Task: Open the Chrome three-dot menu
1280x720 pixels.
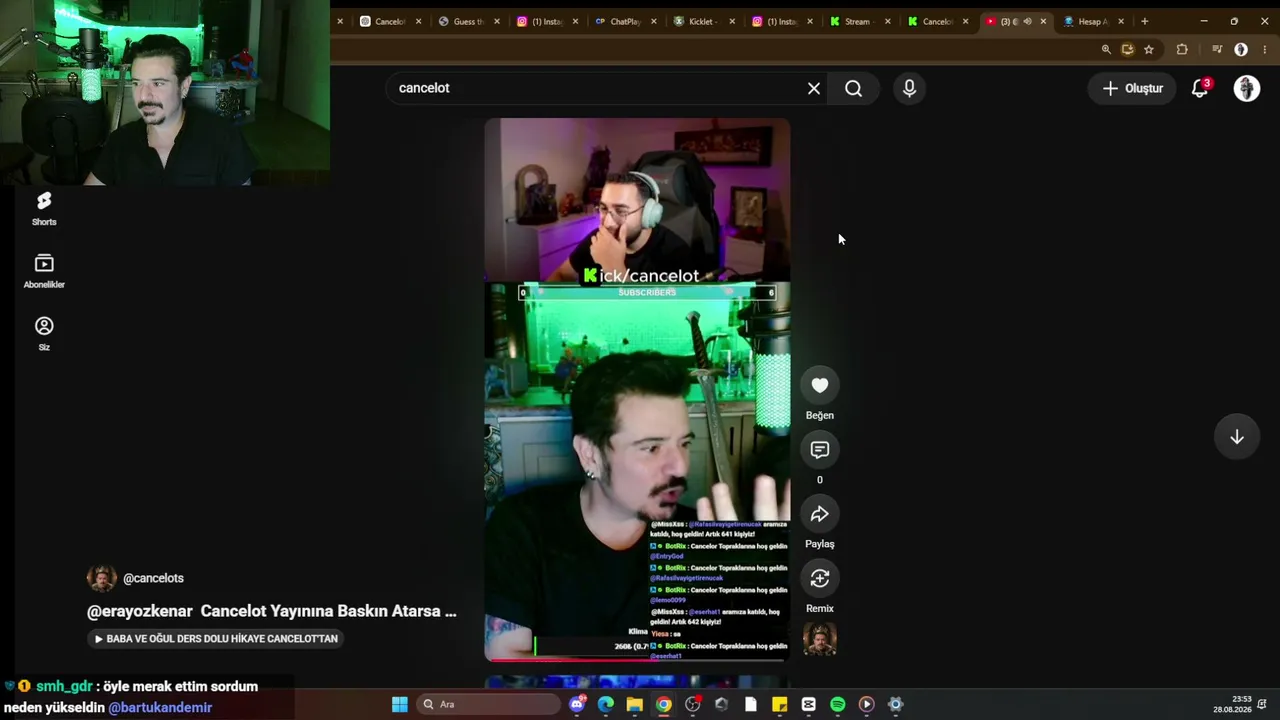Action: (x=1265, y=49)
